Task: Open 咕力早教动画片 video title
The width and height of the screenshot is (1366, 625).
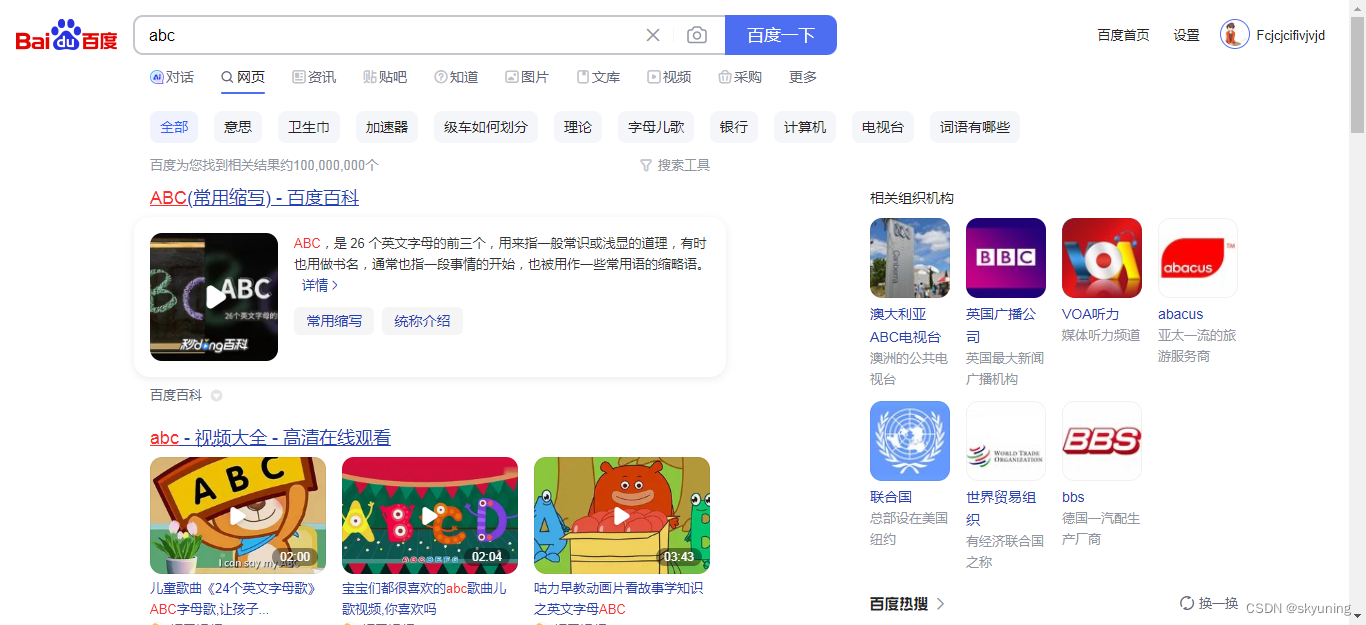Action: click(618, 598)
